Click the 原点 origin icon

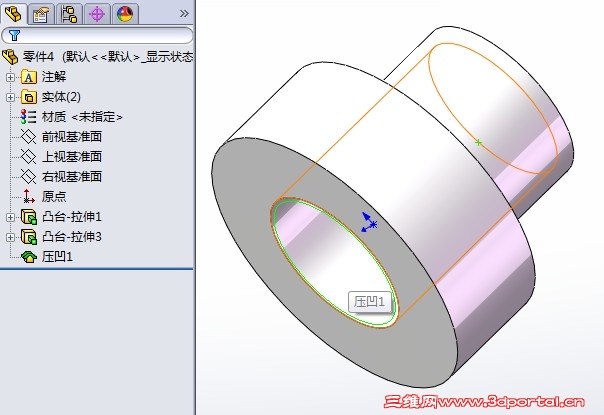[29, 197]
